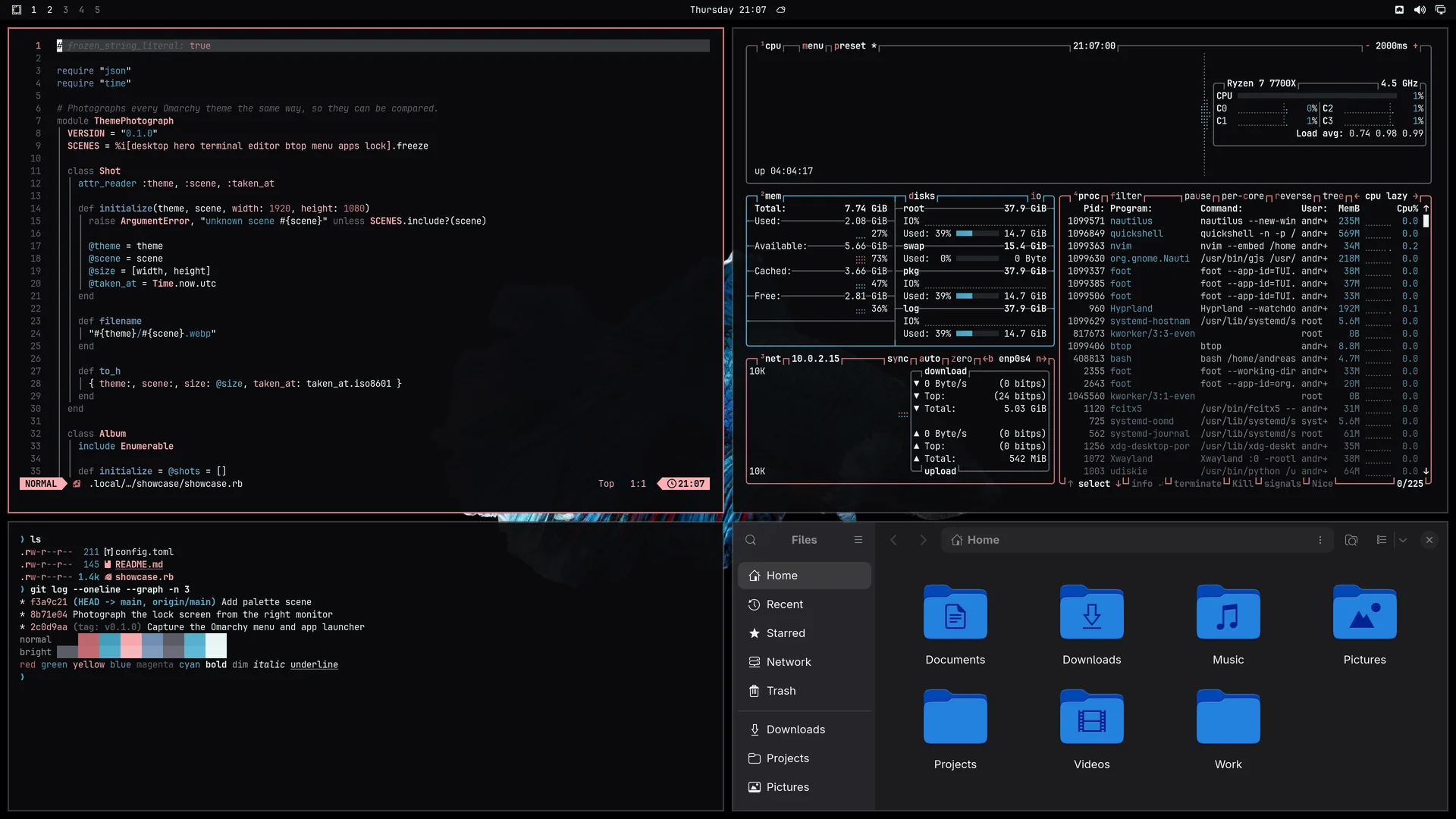This screenshot has height=819, width=1456.
Task: Toggle reverse sorting in btop proc panel
Action: [1293, 196]
